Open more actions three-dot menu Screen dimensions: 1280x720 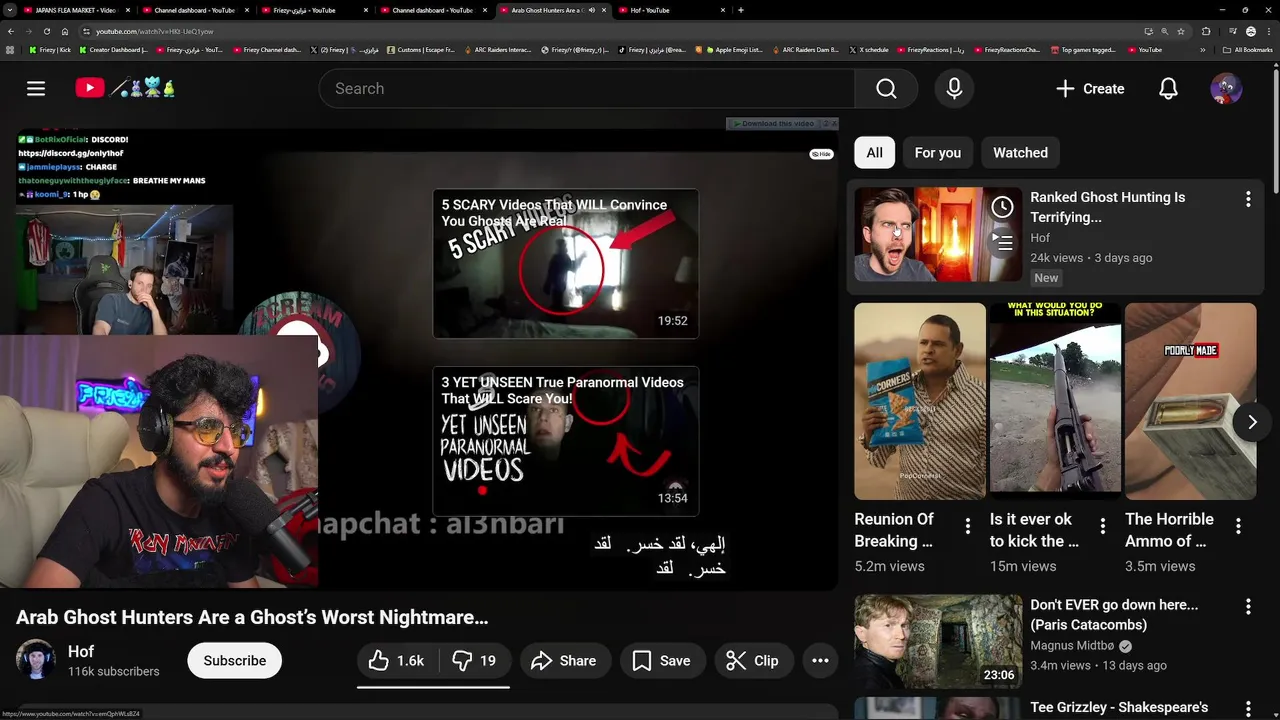pyautogui.click(x=820, y=661)
